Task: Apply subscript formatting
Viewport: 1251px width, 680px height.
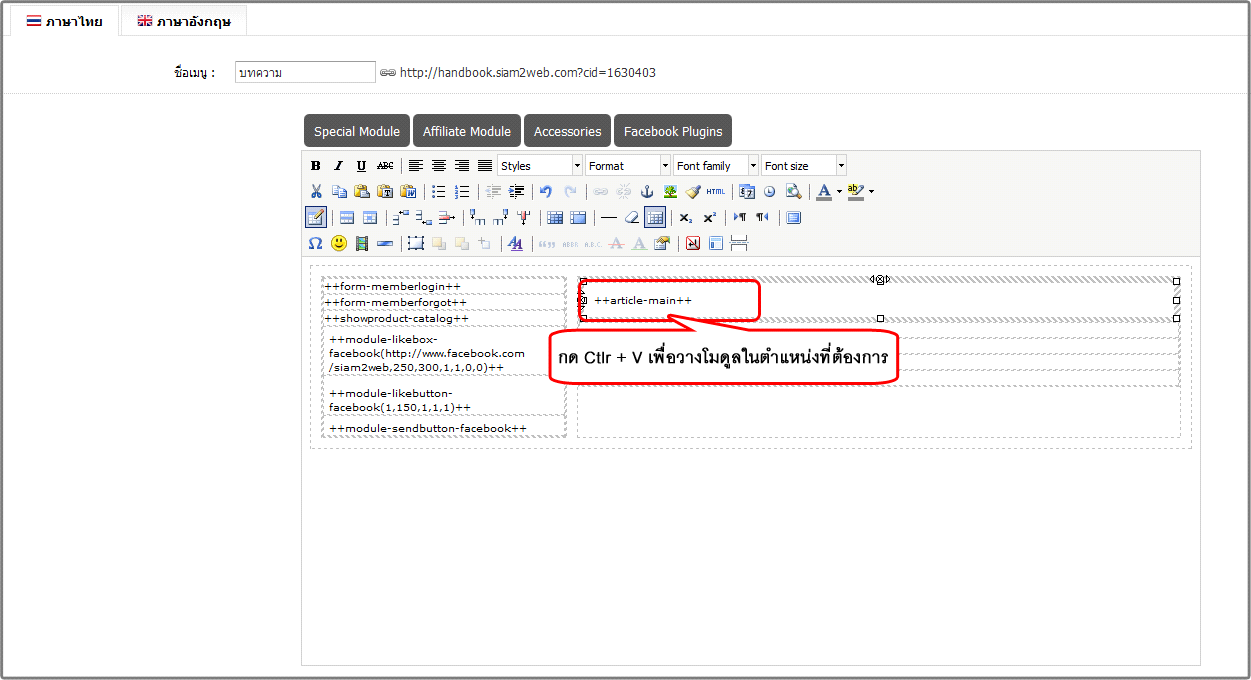Action: (686, 217)
